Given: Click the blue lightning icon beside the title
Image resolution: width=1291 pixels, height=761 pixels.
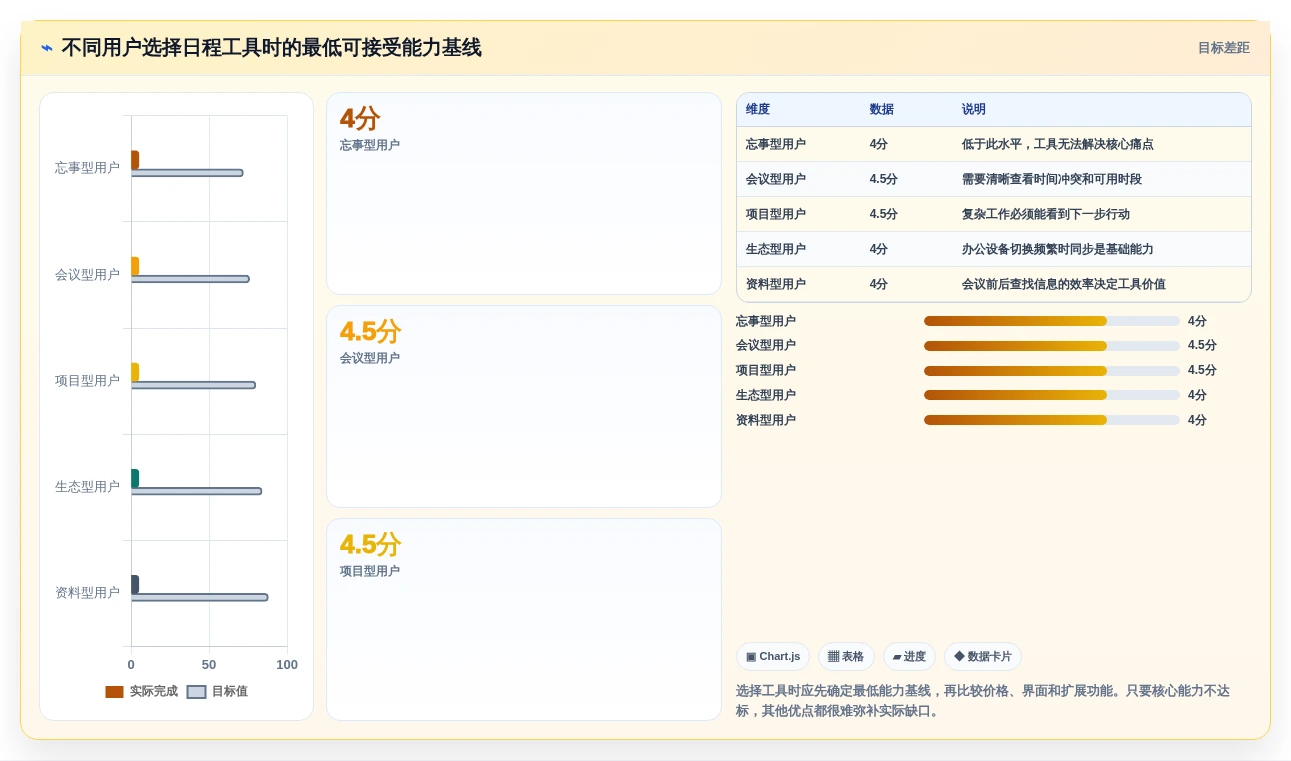Looking at the screenshot, I should point(47,48).
